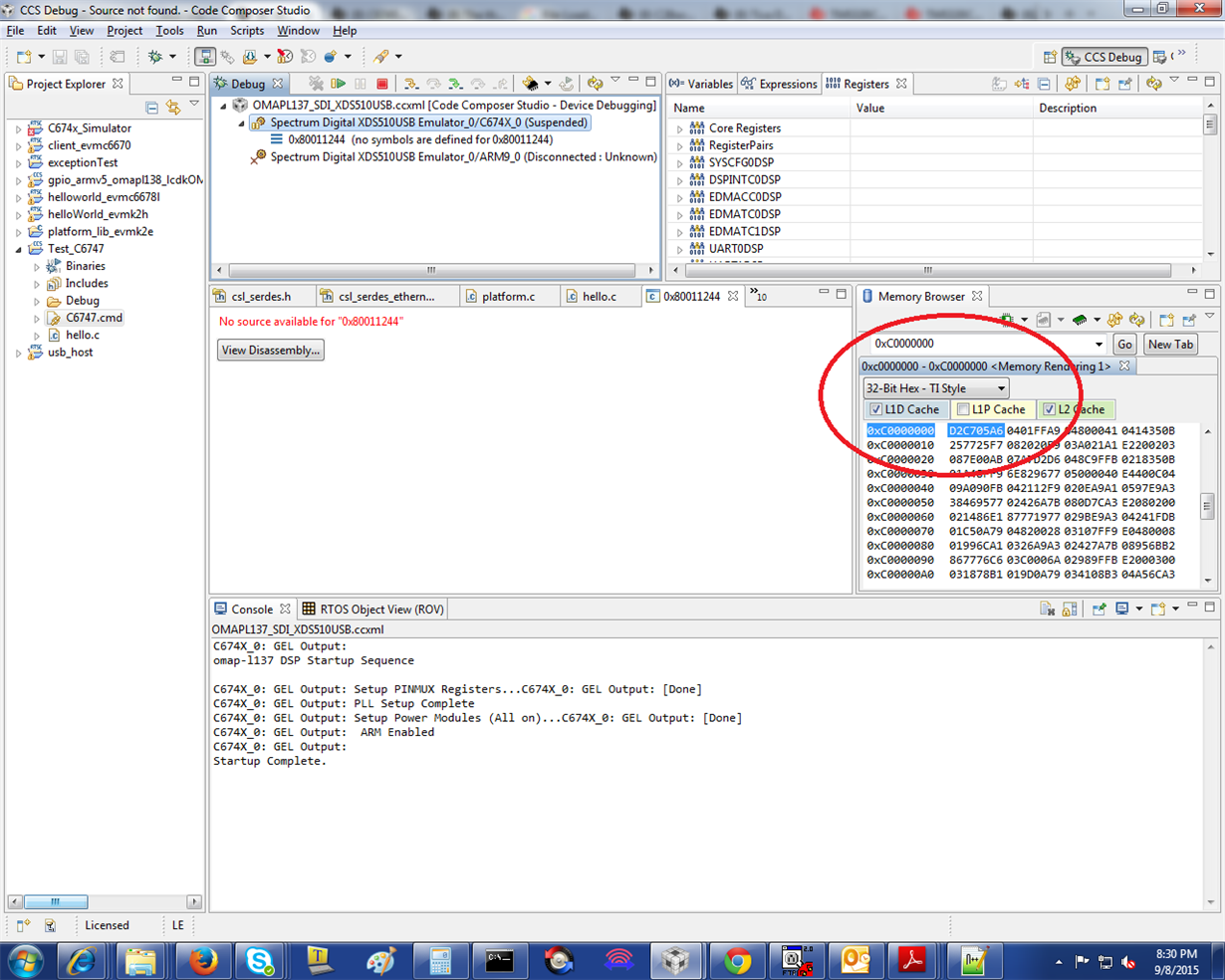Click the New Tab button

coord(1170,344)
